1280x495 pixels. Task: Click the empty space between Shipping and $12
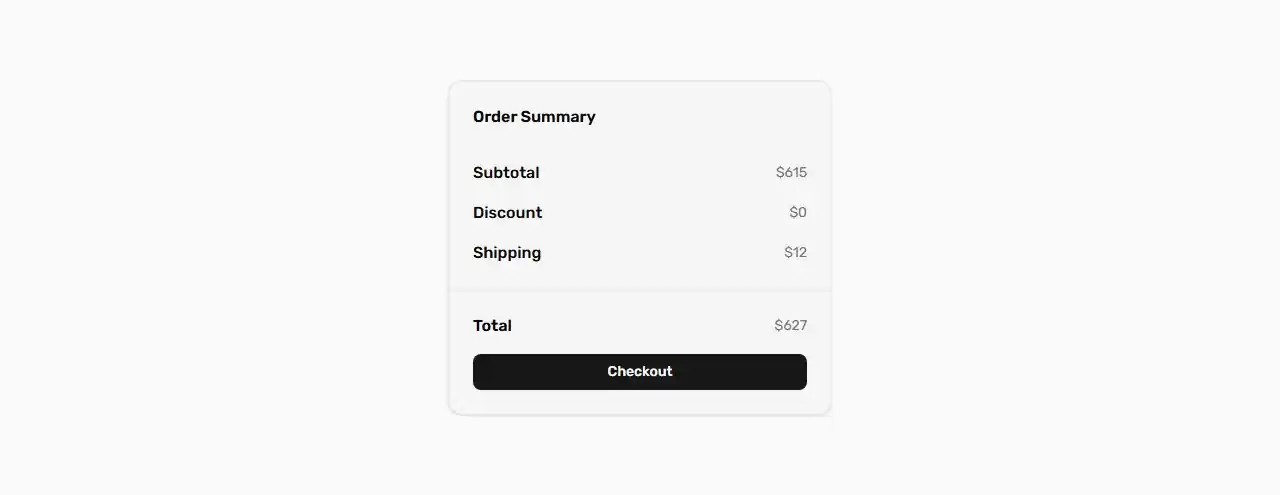point(660,253)
